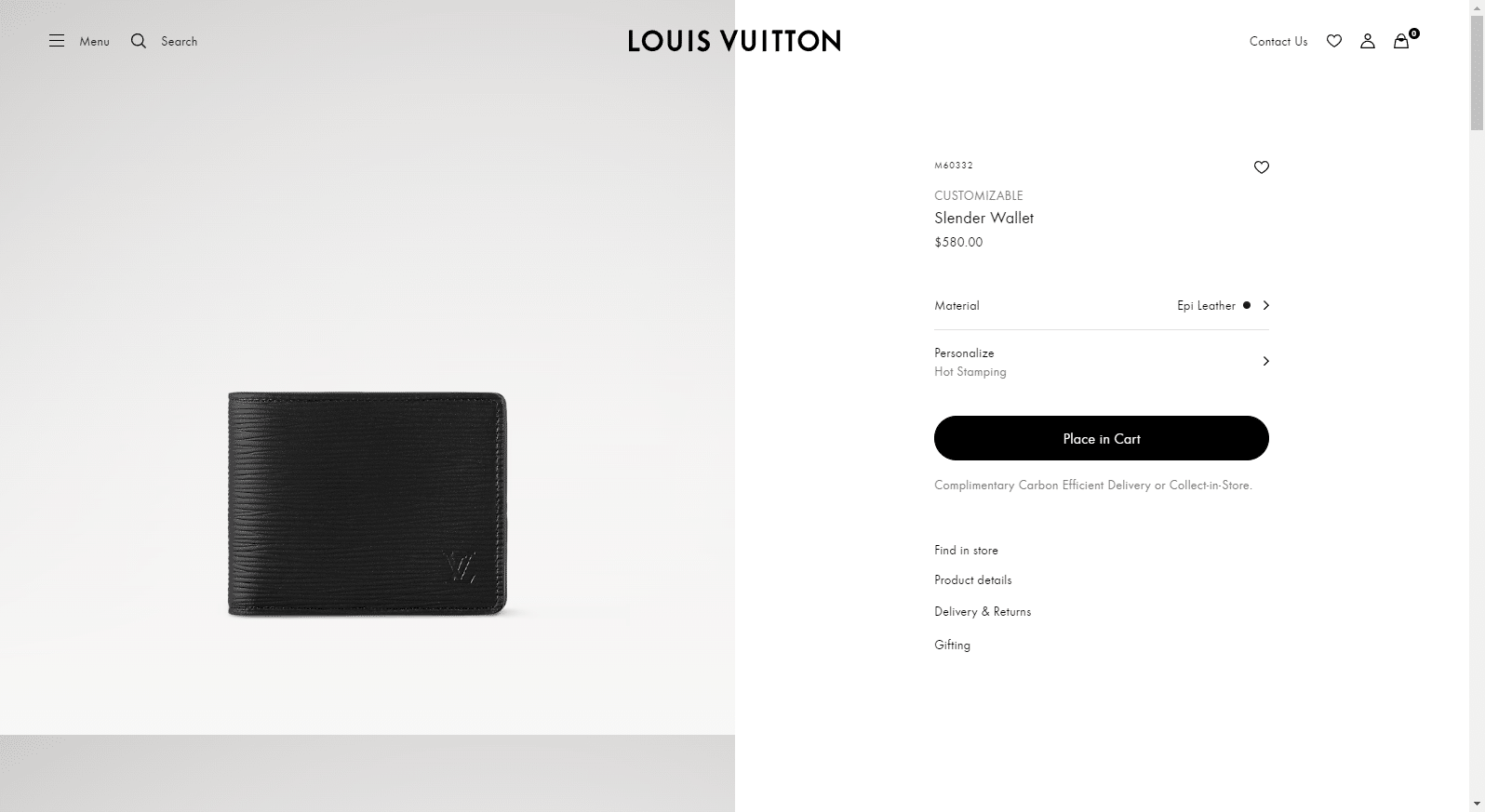Click the magnifying glass search icon

tap(139, 41)
